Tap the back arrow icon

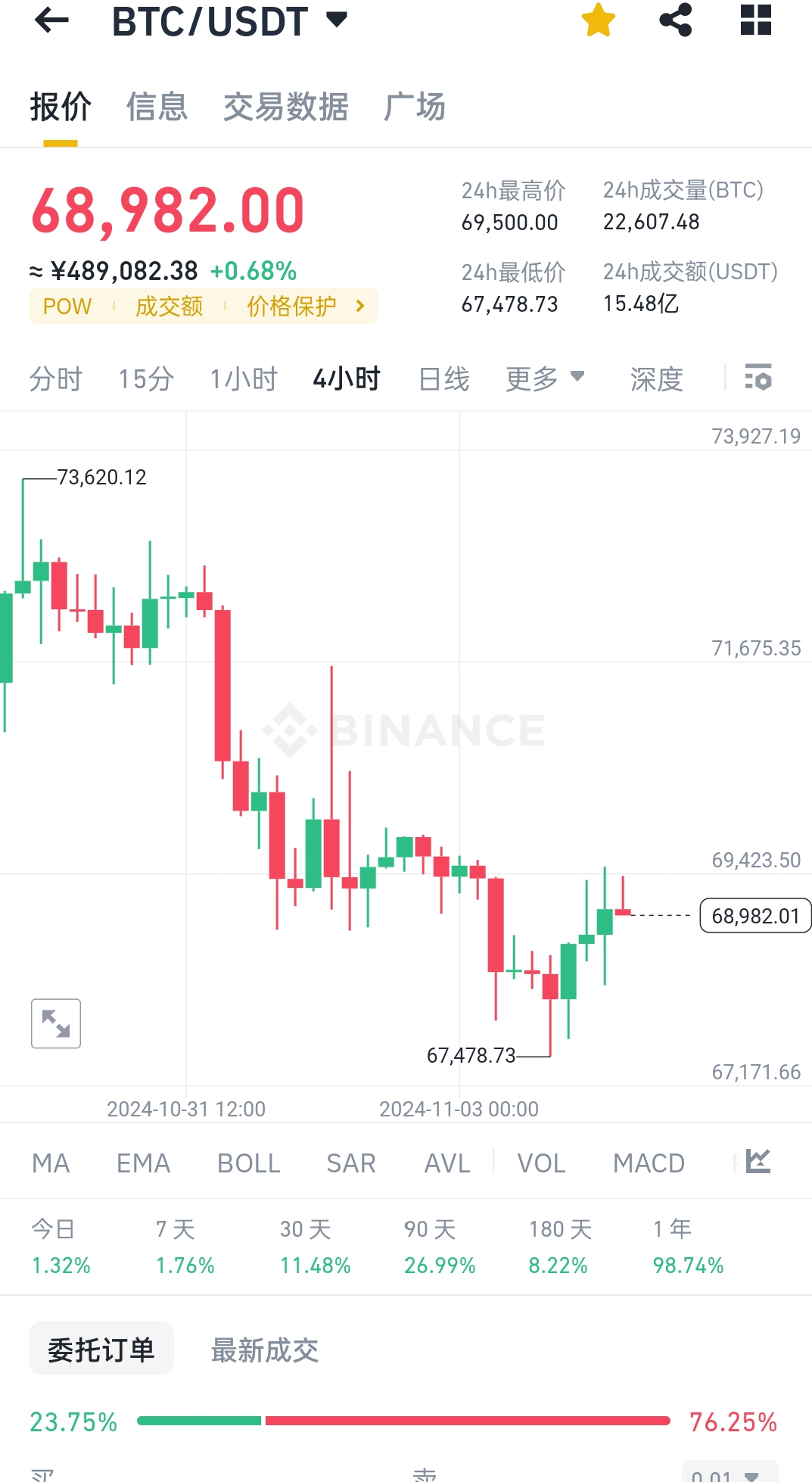pyautogui.click(x=51, y=20)
